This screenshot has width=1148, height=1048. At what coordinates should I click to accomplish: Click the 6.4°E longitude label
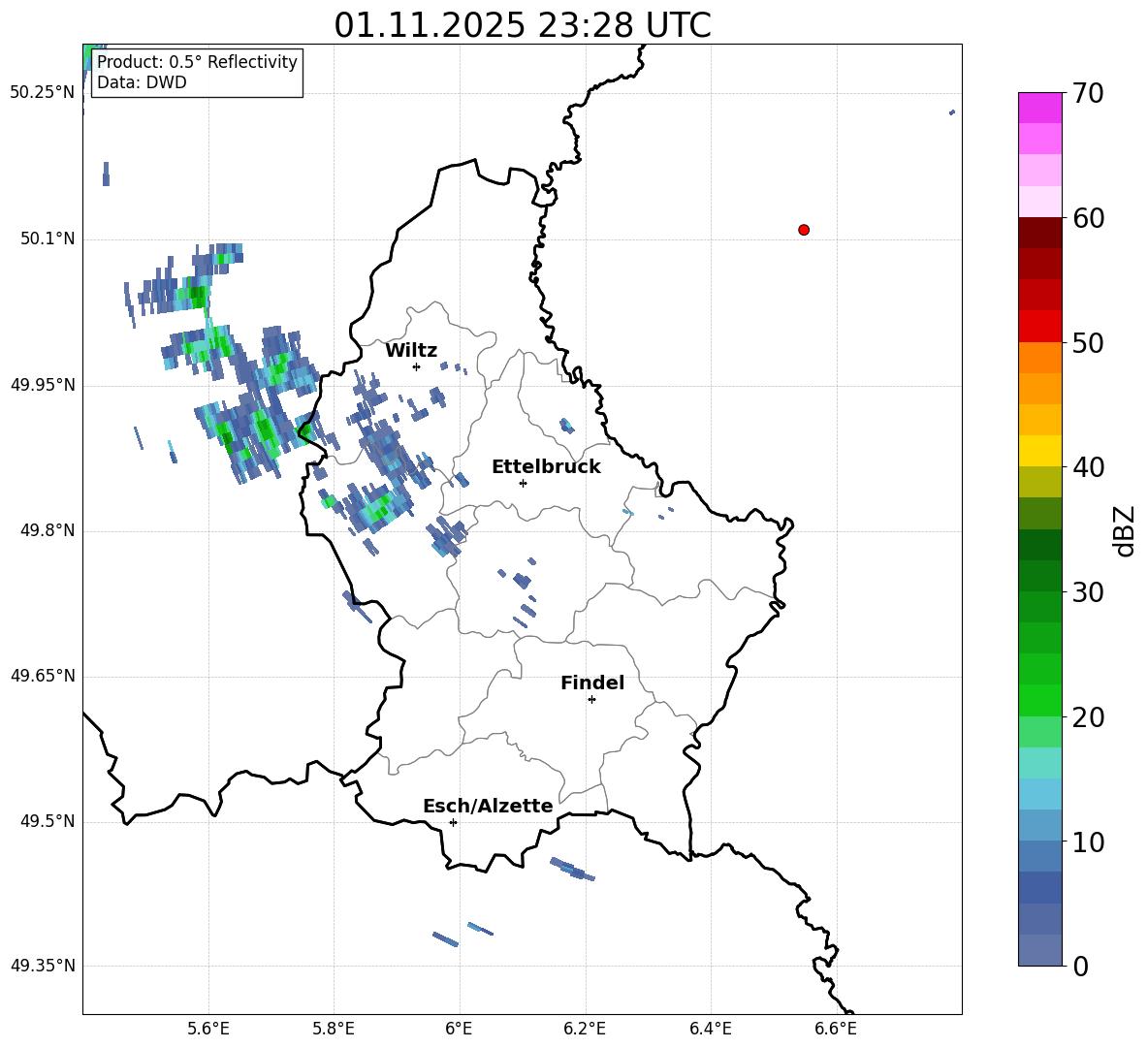point(711,1029)
